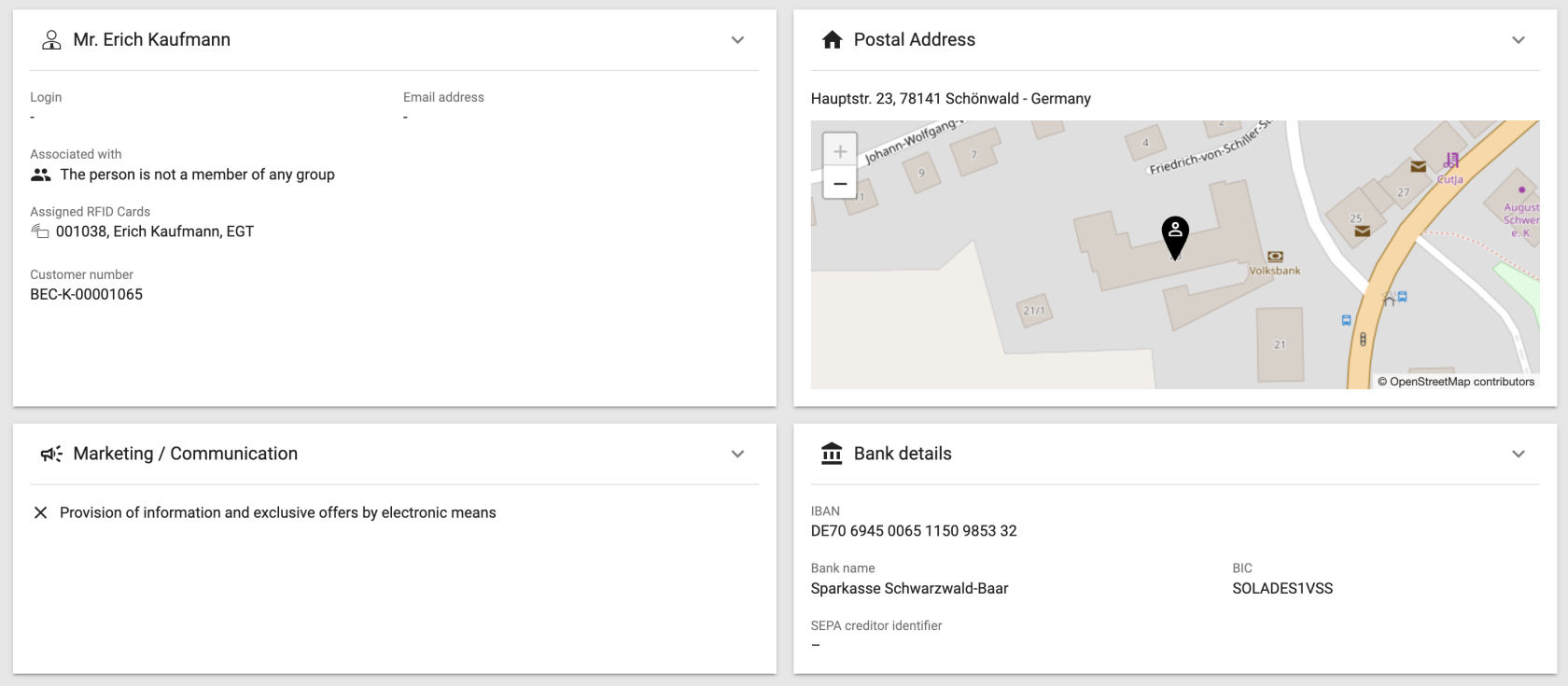
Task: Collapse the Postal Address panel
Action: [x=1519, y=40]
